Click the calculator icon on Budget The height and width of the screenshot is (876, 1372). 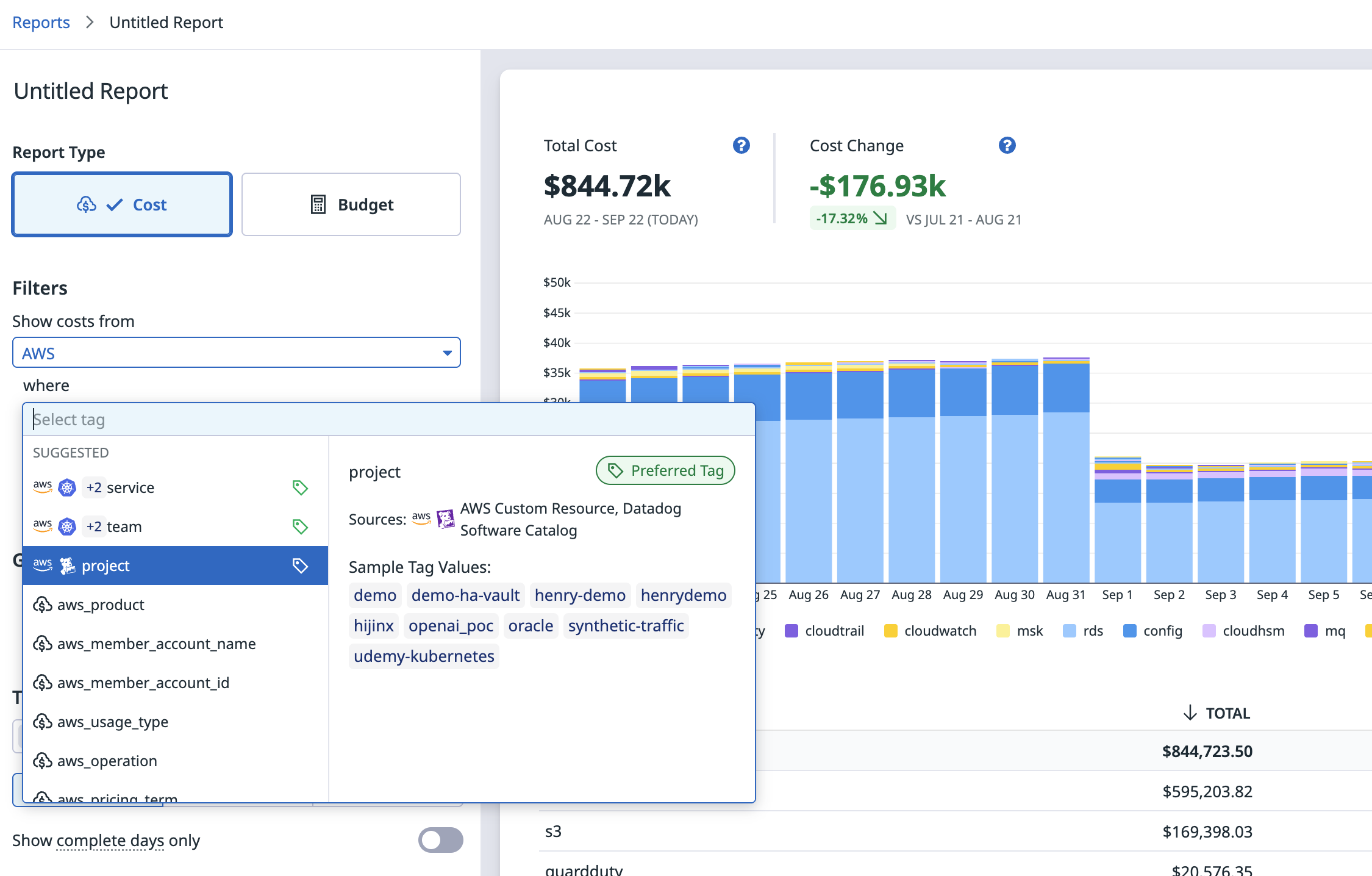(318, 204)
